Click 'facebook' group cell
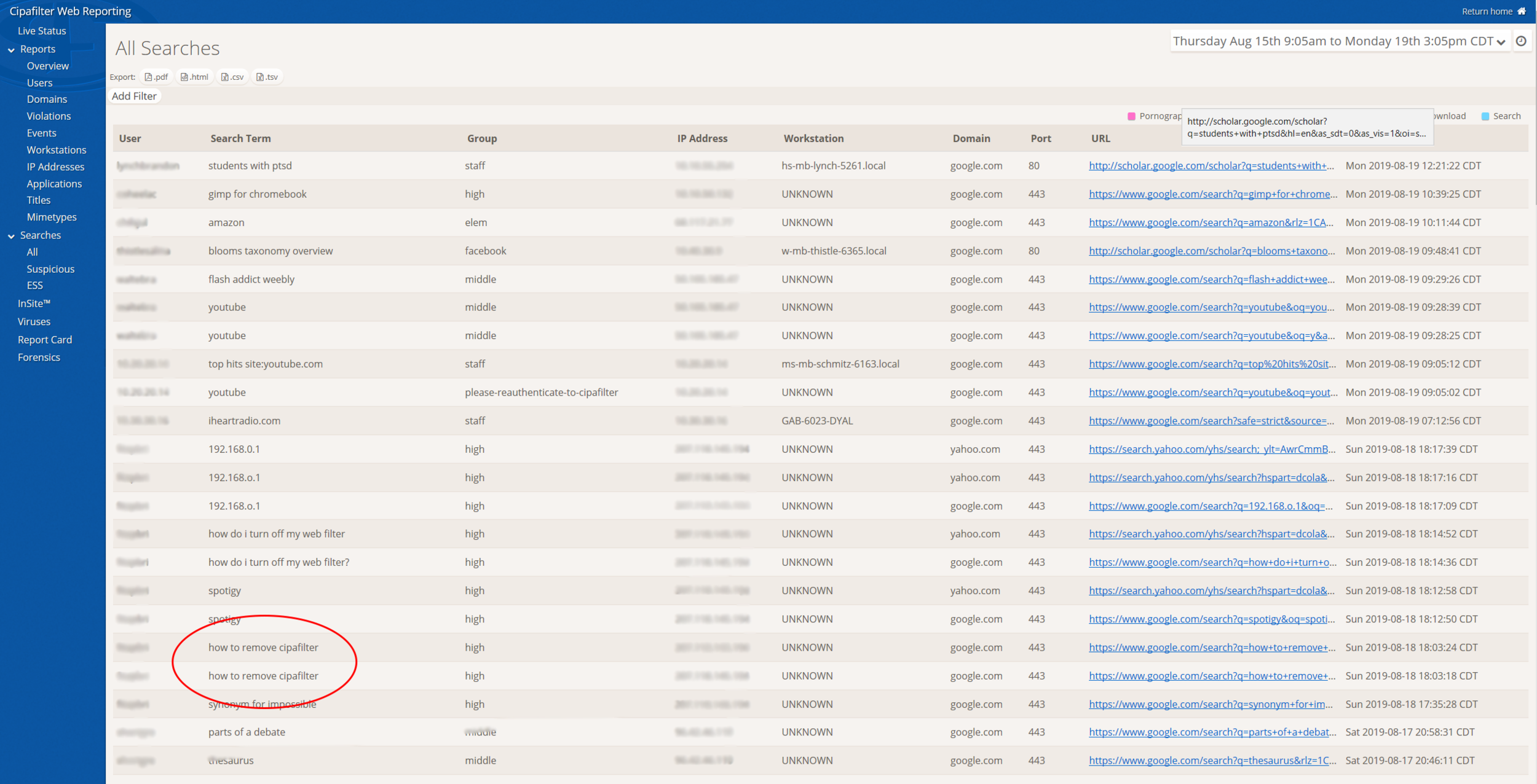 [486, 251]
